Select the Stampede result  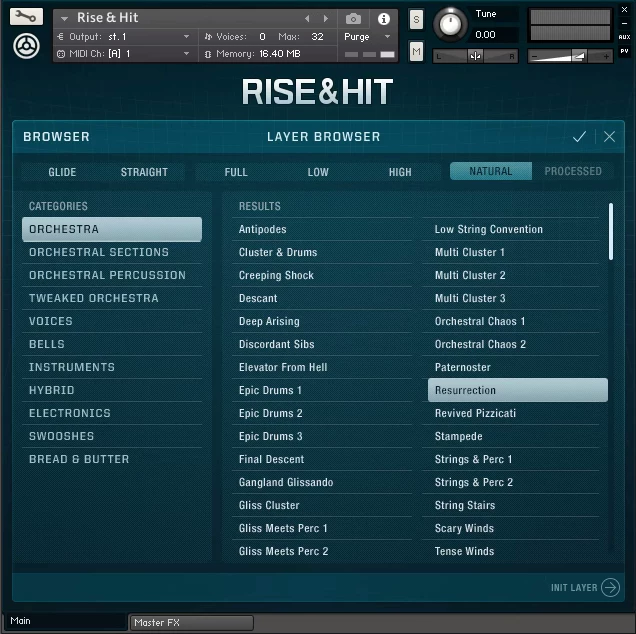(511, 436)
